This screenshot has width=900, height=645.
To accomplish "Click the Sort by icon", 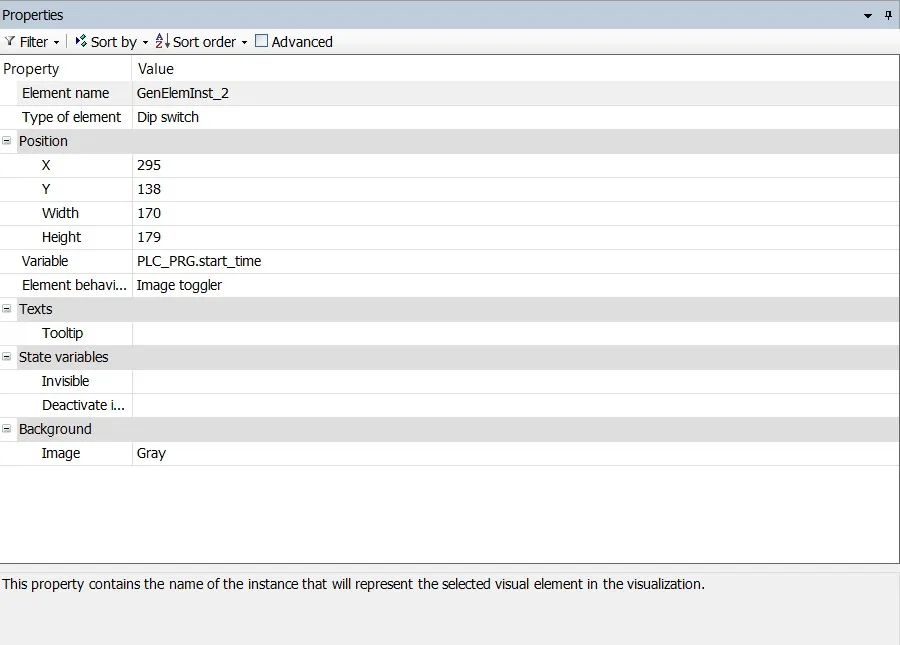I will pyautogui.click(x=81, y=41).
